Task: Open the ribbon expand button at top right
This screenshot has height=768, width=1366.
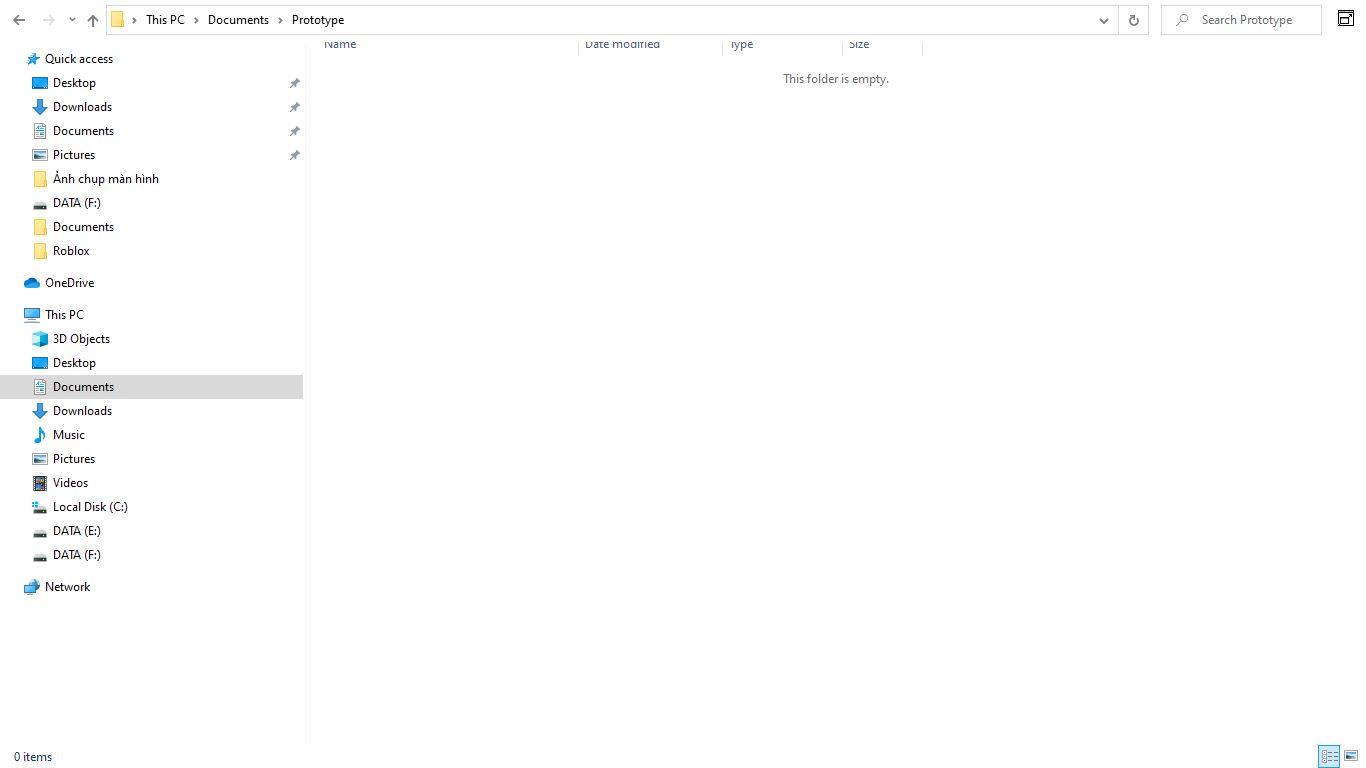Action: [x=1346, y=18]
